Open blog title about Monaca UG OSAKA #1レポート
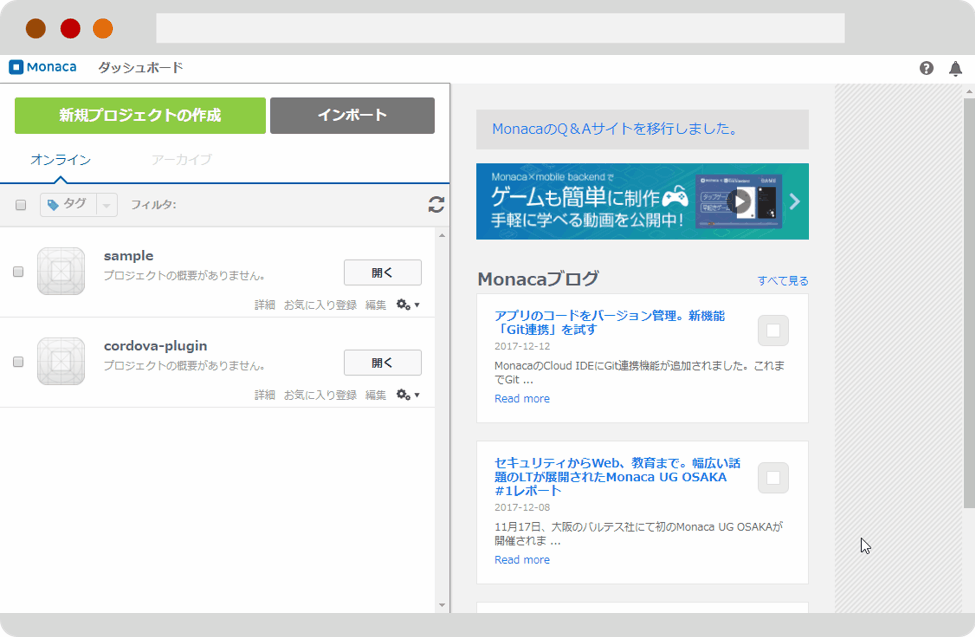 [x=617, y=477]
